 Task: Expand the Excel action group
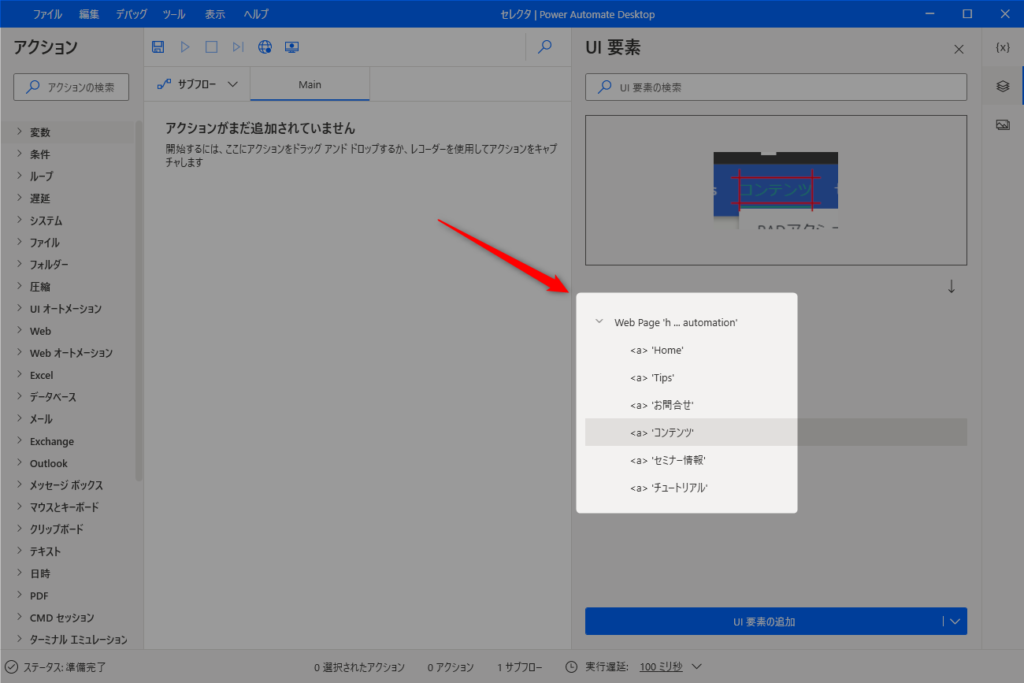(20, 375)
